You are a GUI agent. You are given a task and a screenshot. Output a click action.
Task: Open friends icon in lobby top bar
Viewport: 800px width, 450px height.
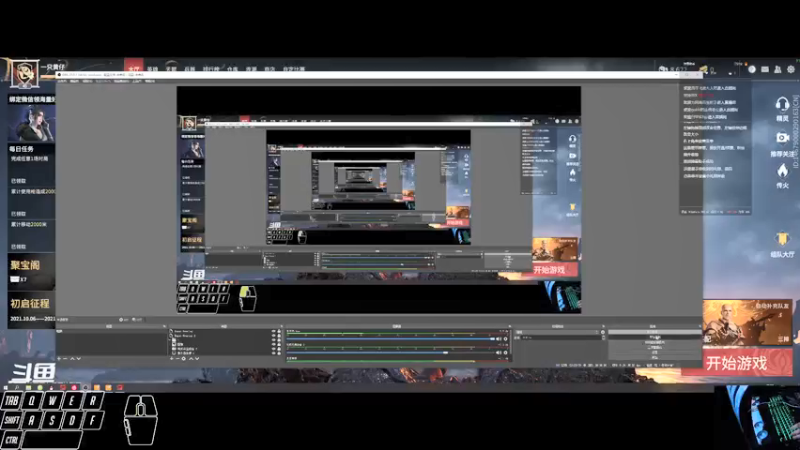(778, 69)
